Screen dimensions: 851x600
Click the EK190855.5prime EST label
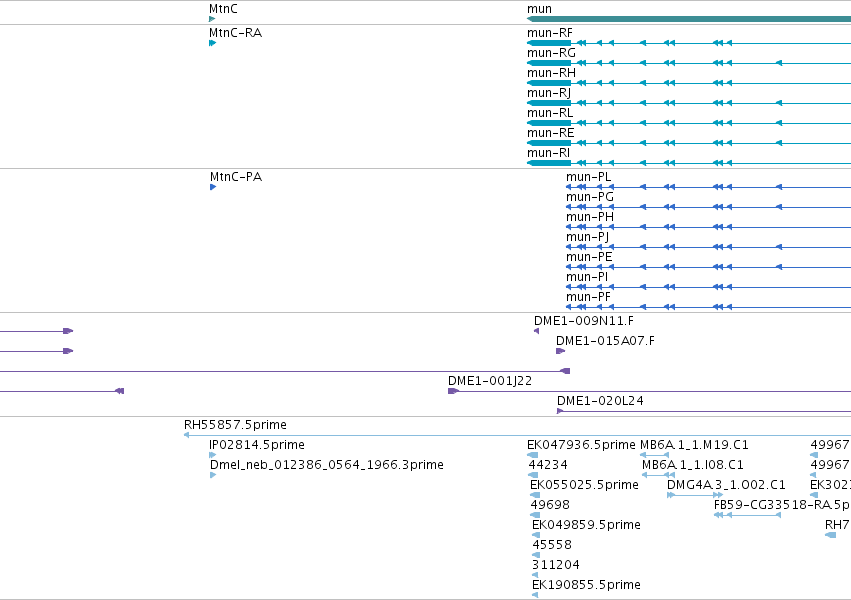click(587, 585)
